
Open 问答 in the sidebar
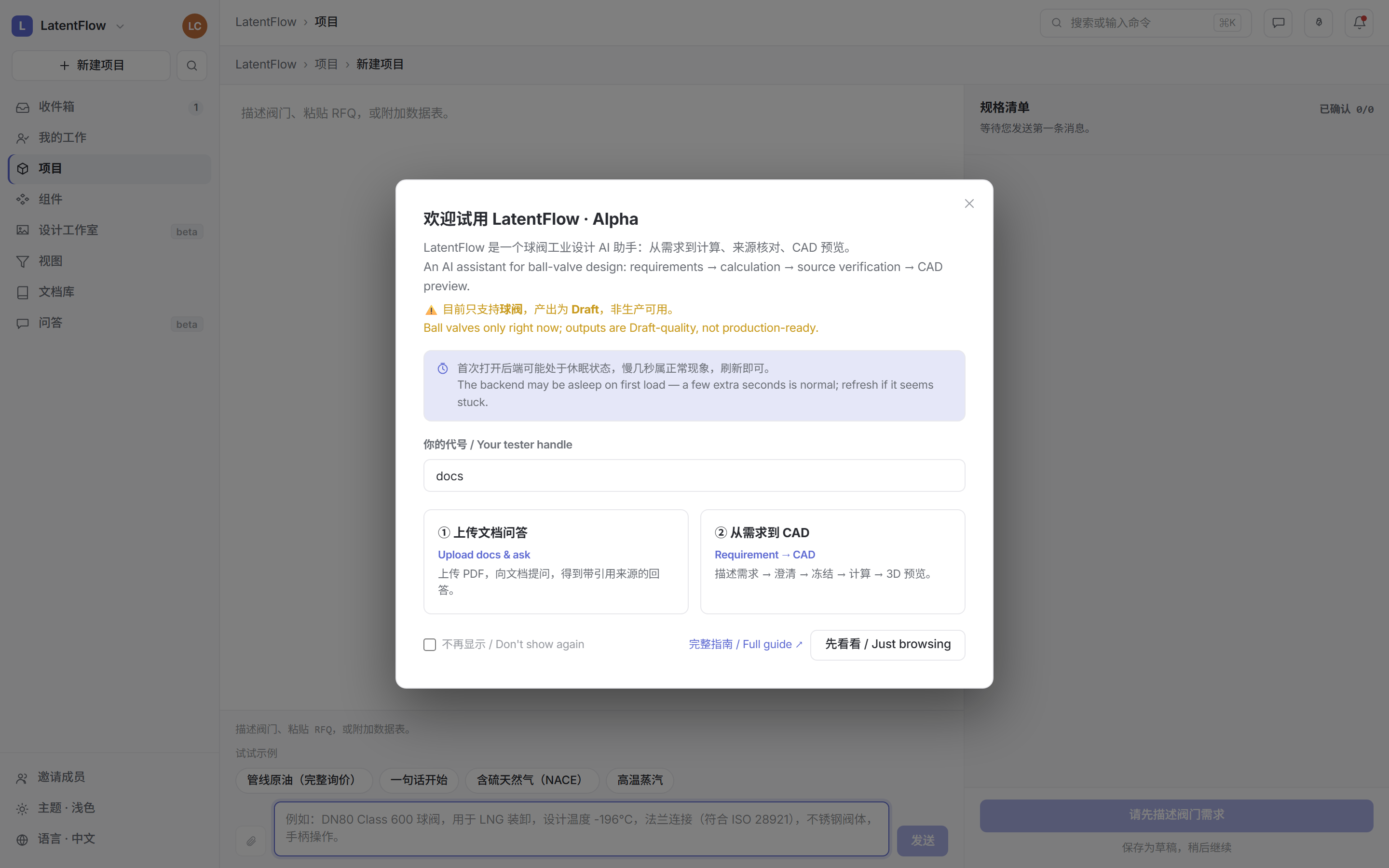point(109,323)
